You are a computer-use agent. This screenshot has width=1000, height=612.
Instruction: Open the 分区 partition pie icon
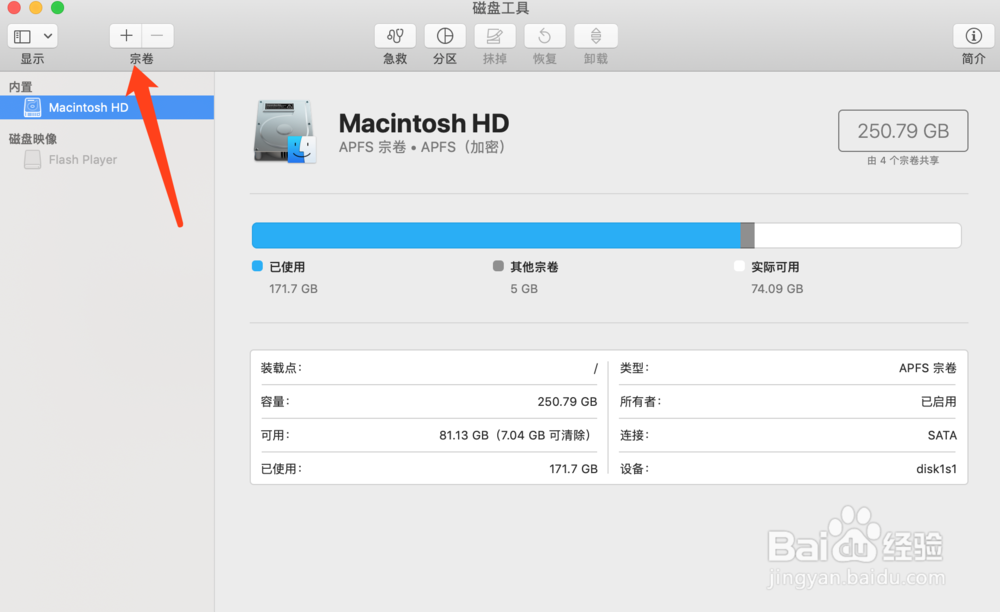pos(445,36)
